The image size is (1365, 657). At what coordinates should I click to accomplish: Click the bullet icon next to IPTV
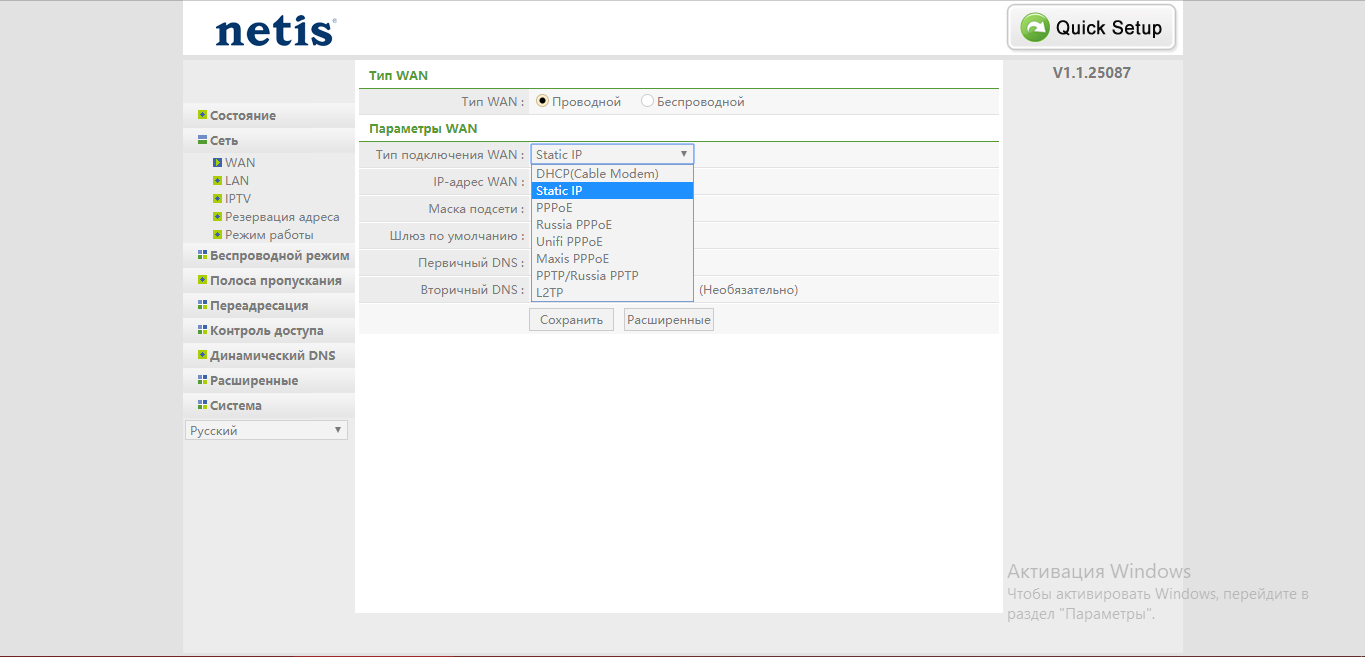217,198
